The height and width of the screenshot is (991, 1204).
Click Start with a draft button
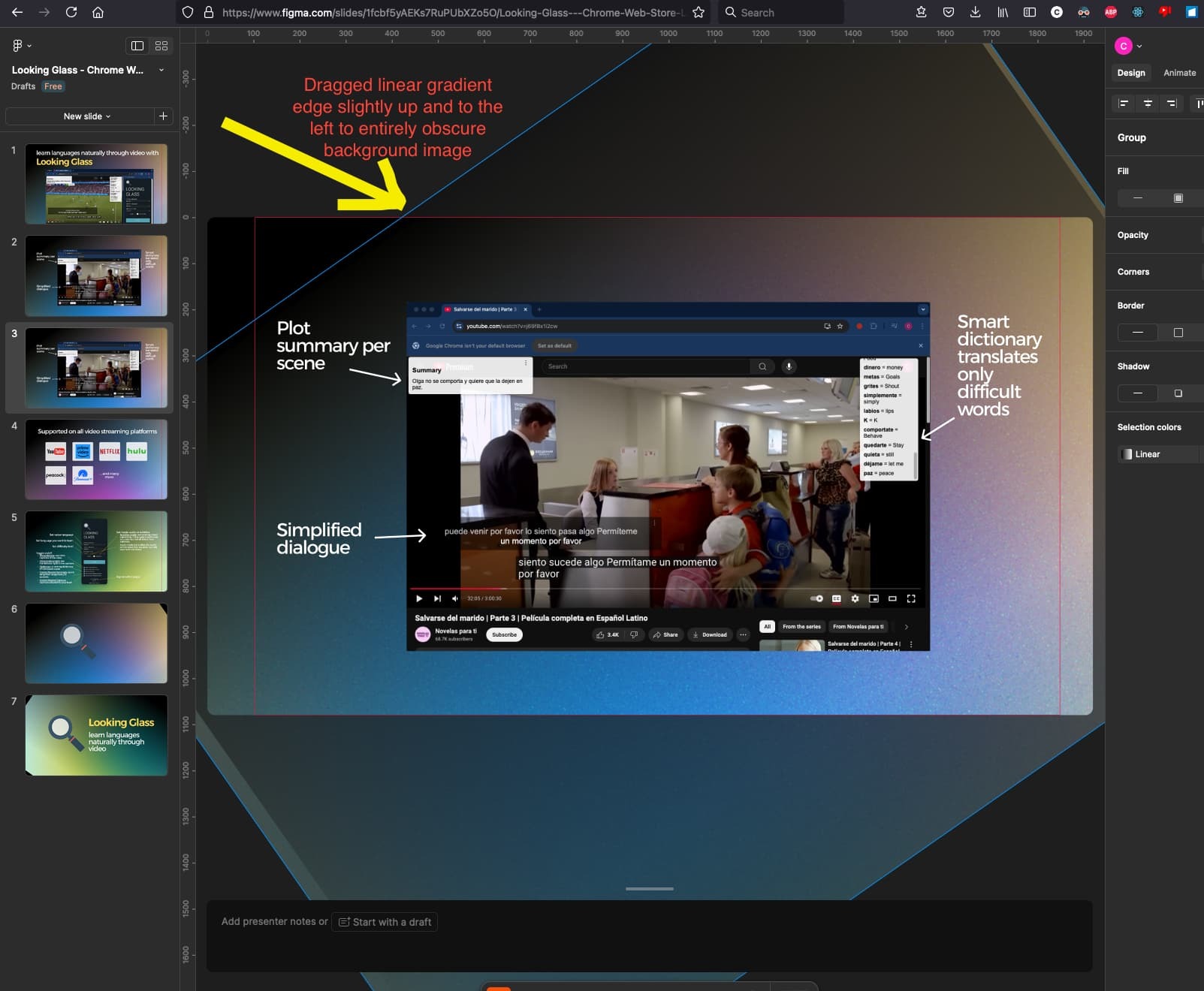coord(385,922)
